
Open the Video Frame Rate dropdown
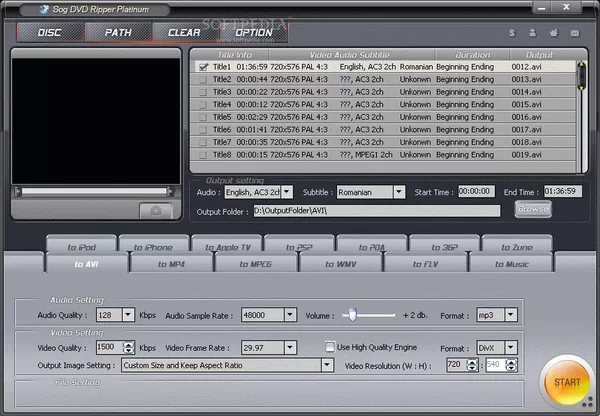[290, 347]
